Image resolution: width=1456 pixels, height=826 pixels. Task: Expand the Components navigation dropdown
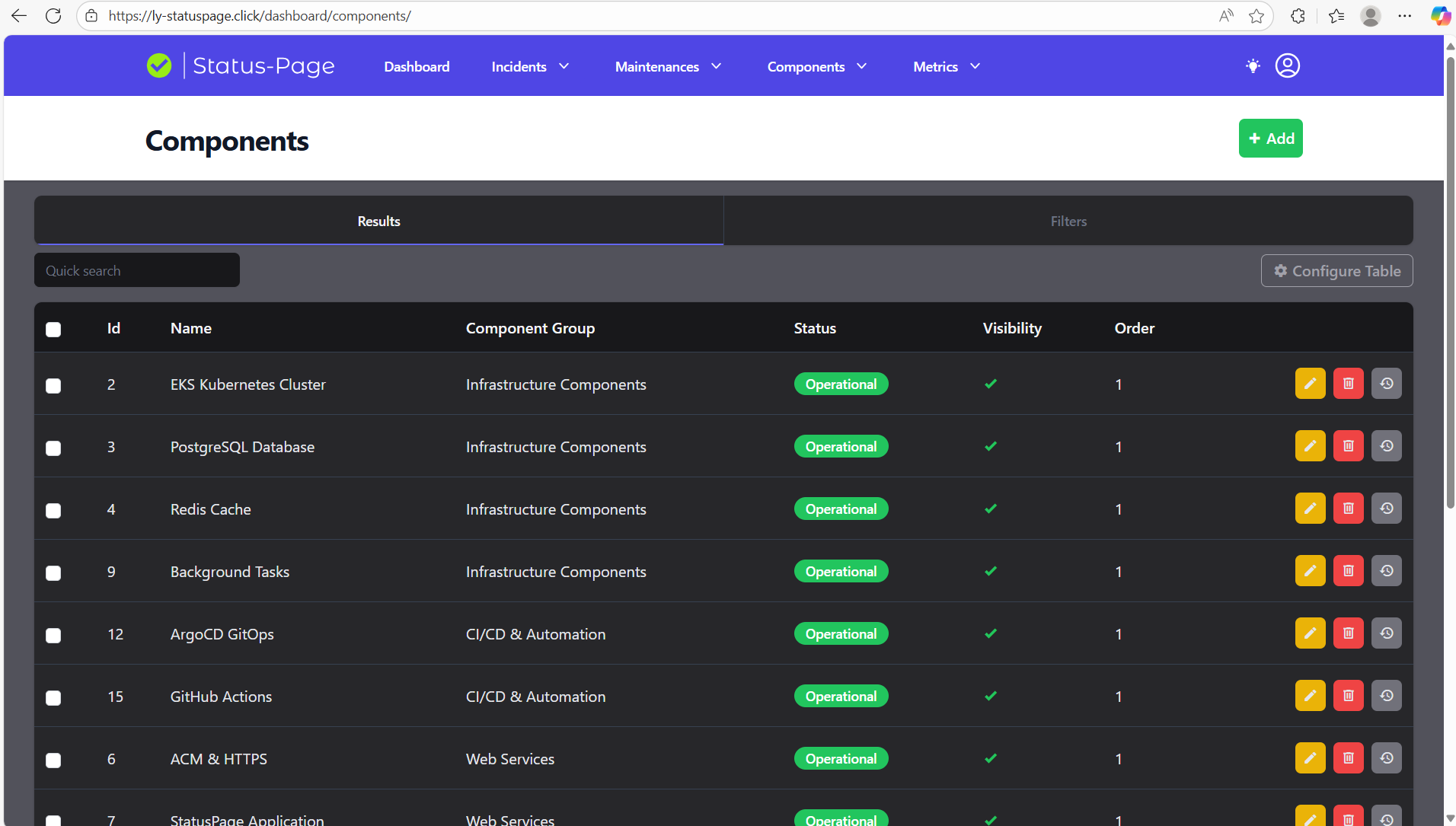[x=816, y=66]
